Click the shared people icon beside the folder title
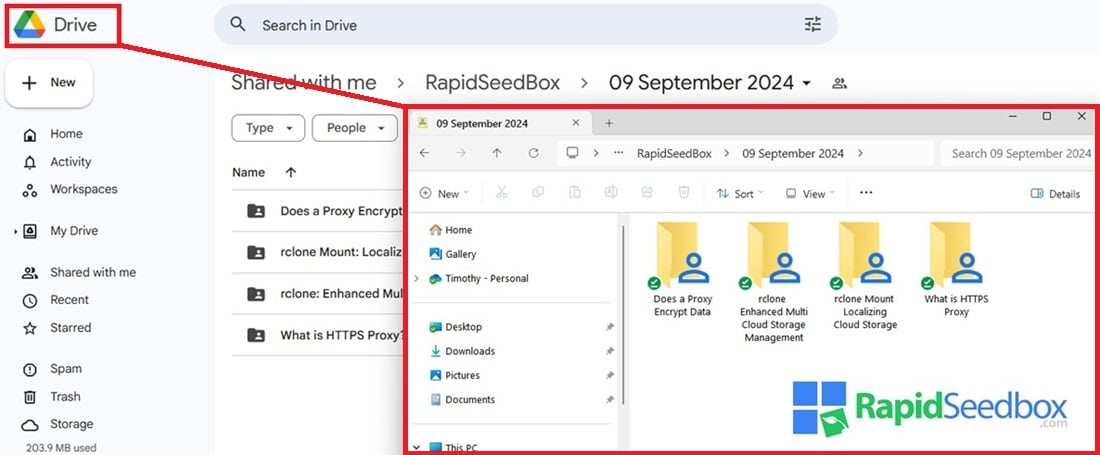 [x=839, y=83]
